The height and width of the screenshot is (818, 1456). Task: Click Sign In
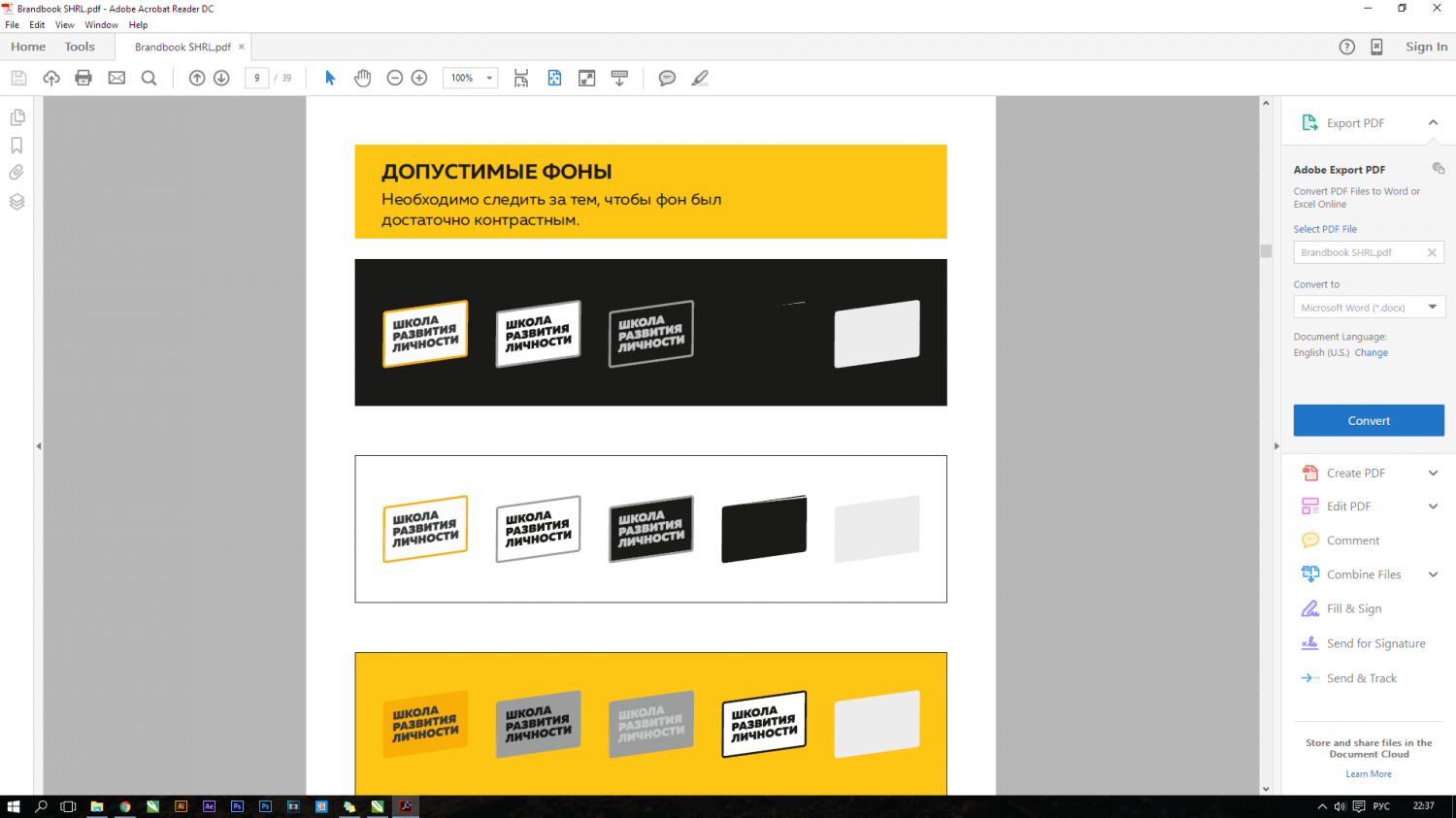point(1426,47)
